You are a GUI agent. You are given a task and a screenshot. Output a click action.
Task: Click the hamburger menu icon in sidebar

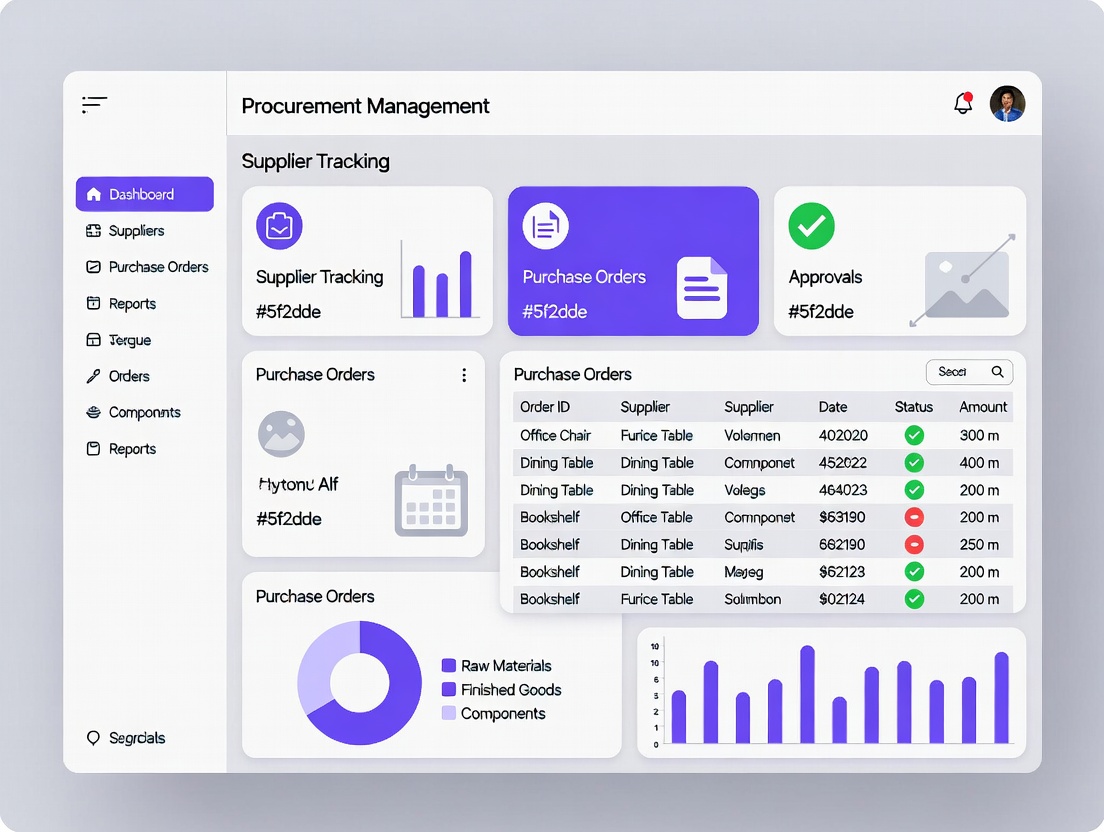[94, 103]
